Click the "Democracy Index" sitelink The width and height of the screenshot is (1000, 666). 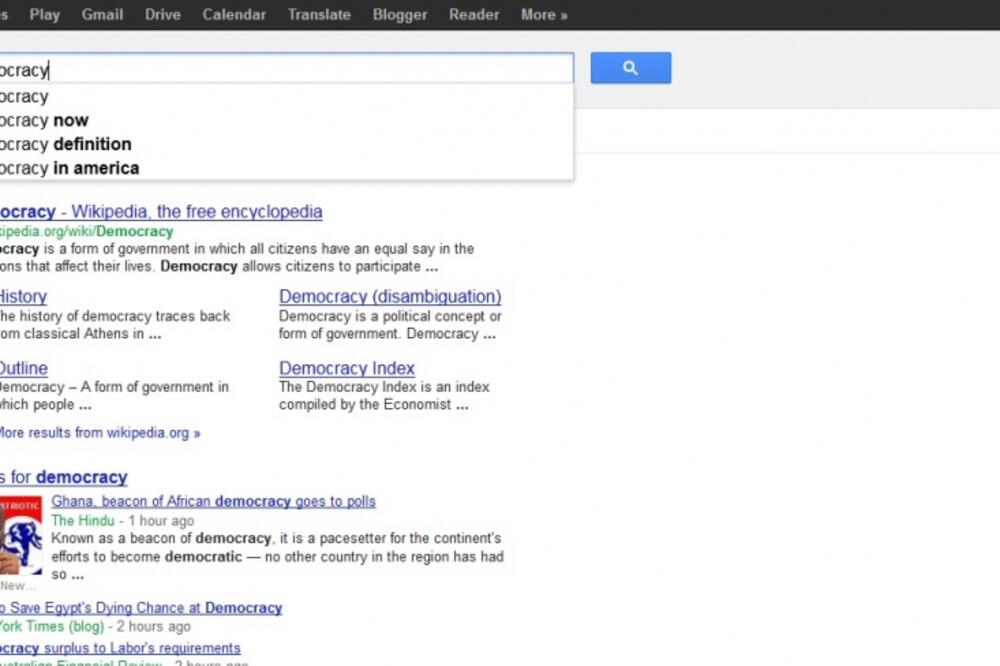[346, 368]
